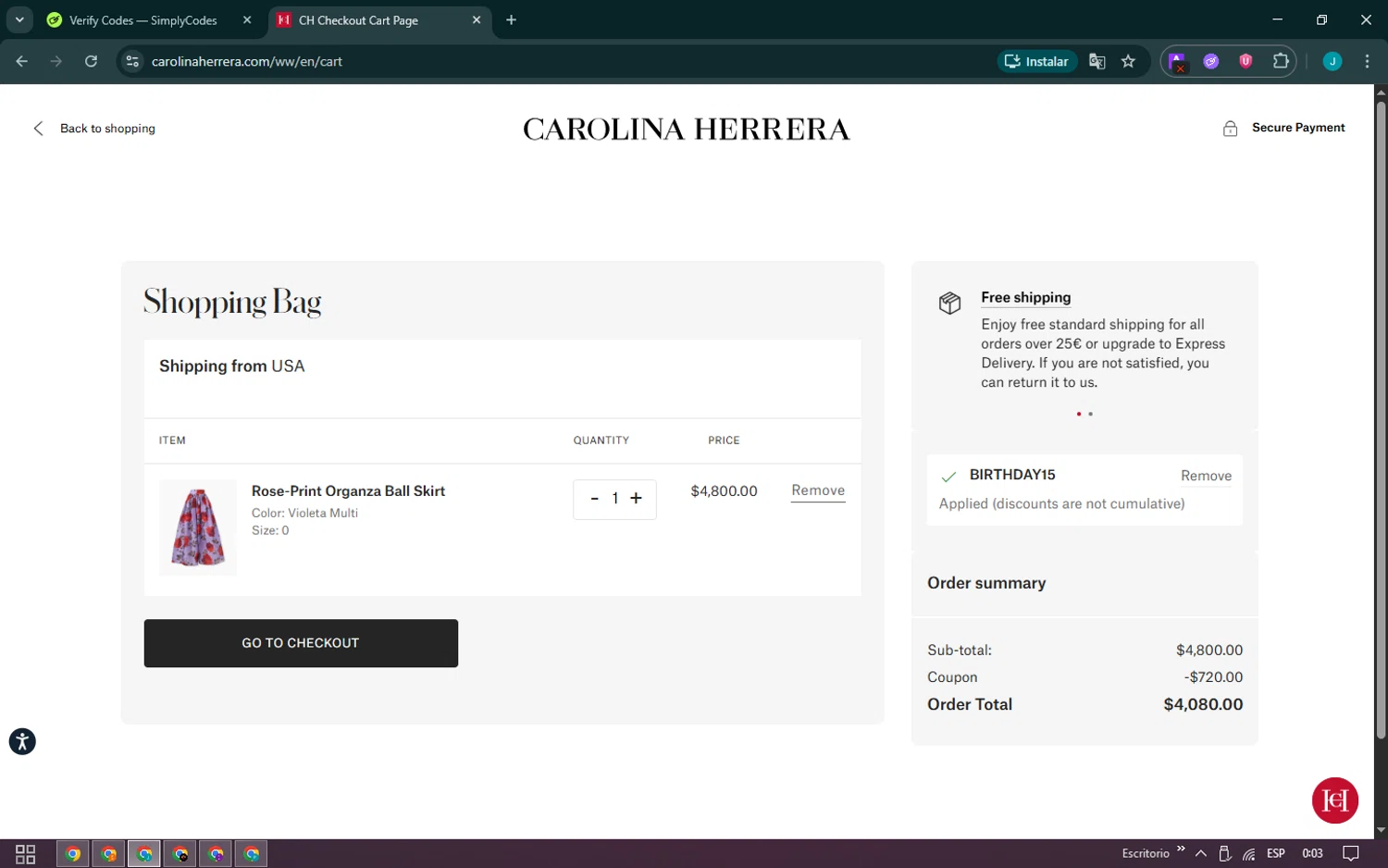Close the CH Checkout Cart Page tab
1388x868 pixels.
(x=477, y=20)
